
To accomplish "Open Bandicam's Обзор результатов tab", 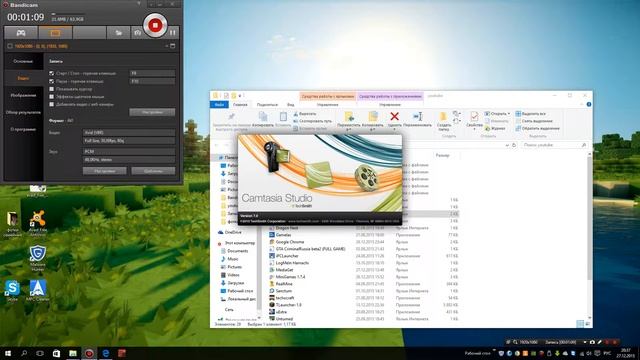I will 23,112.
